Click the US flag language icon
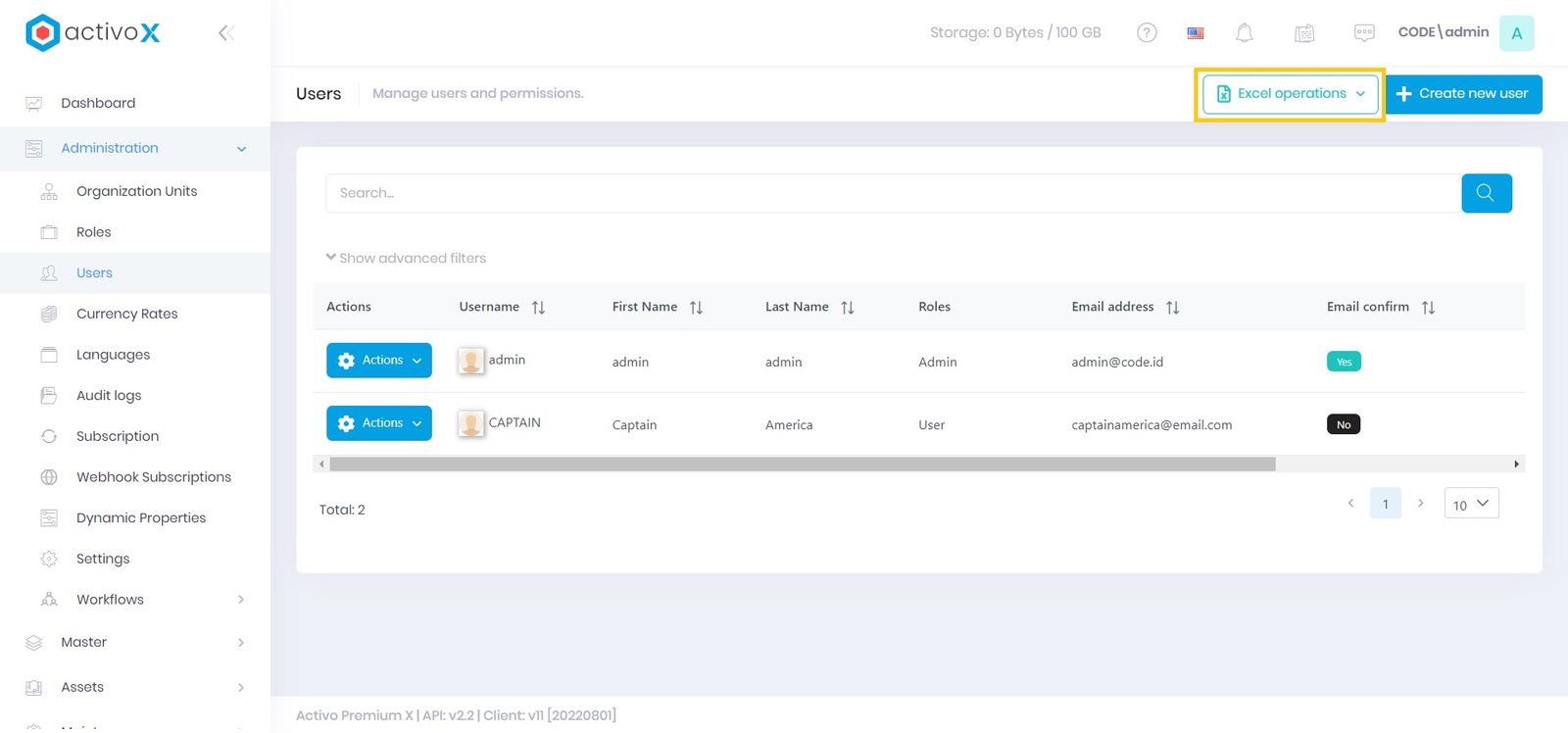Viewport: 1568px width, 733px height. (1196, 33)
